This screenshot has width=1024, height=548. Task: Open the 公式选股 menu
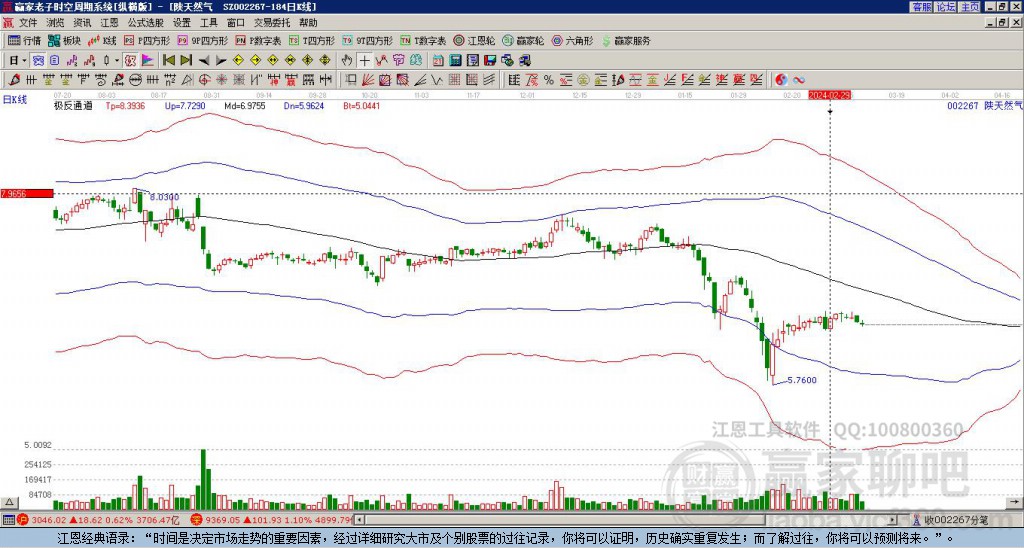pyautogui.click(x=146, y=23)
